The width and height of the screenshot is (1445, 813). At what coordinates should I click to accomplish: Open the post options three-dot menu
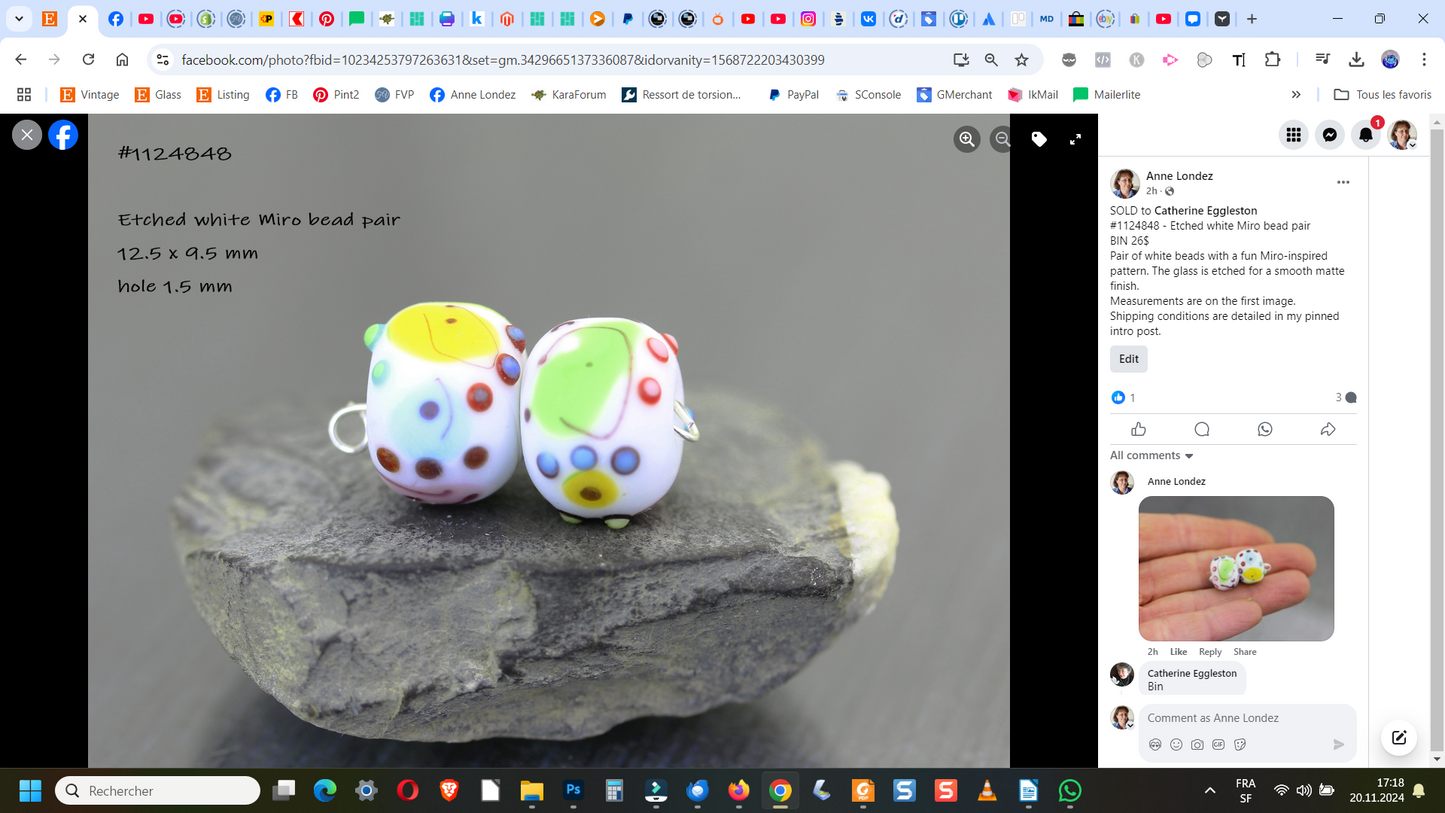tap(1343, 182)
